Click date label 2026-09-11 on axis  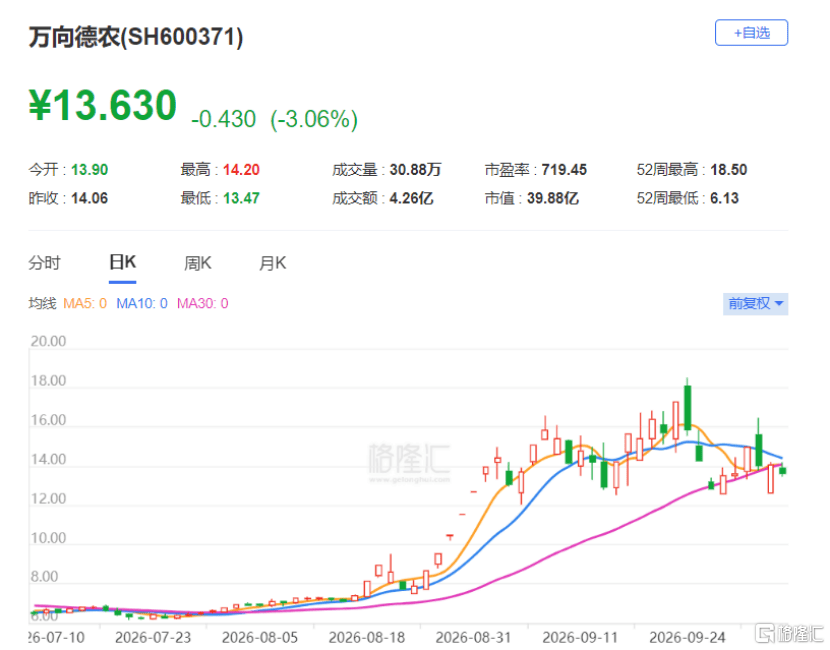coord(581,637)
